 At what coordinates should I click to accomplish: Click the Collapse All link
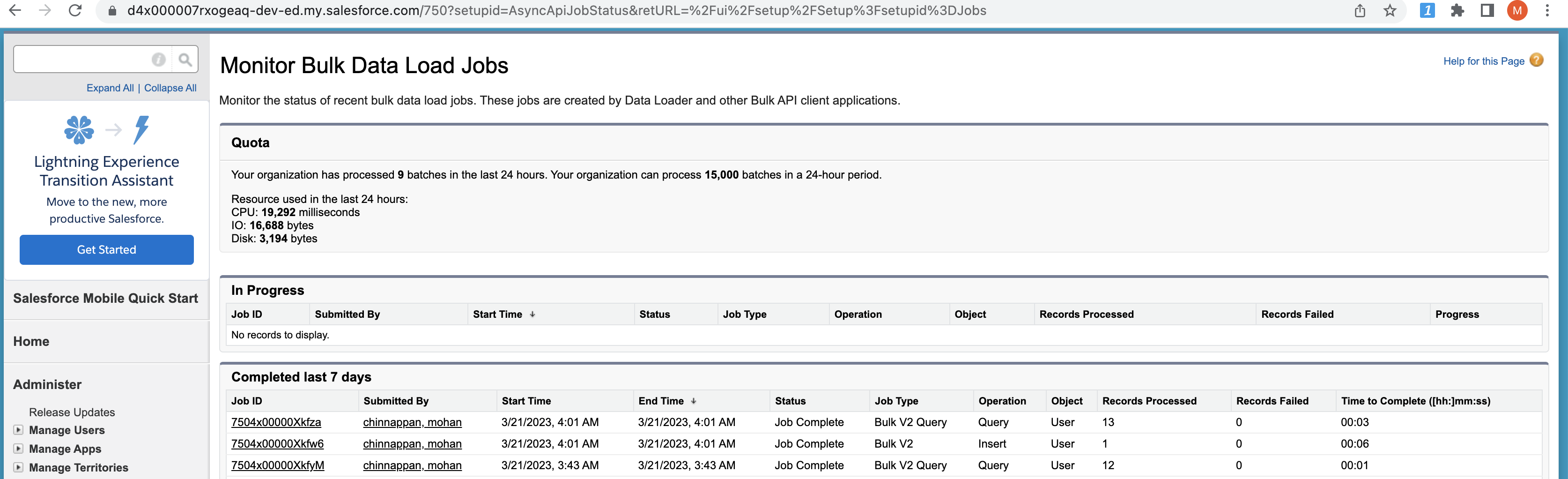click(170, 88)
